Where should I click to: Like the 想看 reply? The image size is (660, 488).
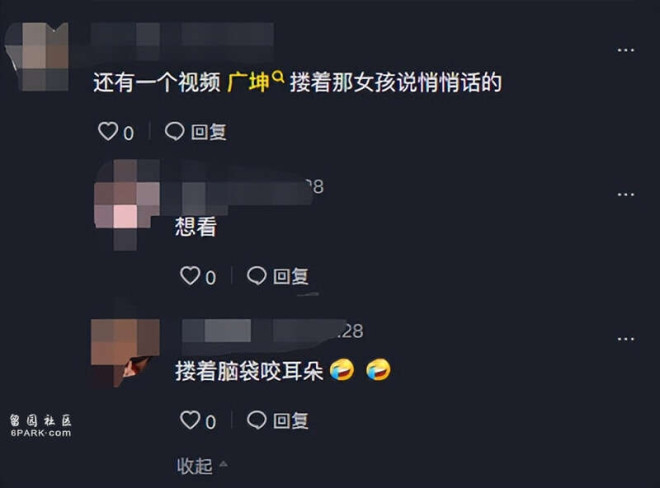190,276
